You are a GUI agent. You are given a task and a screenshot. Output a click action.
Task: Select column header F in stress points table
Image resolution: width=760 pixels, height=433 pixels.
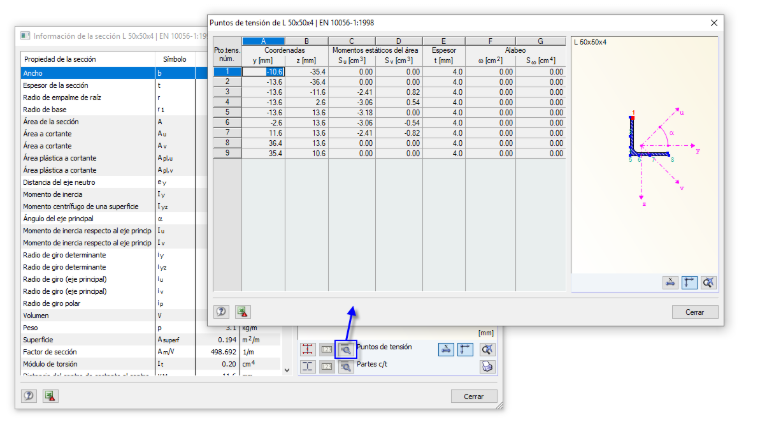490,41
